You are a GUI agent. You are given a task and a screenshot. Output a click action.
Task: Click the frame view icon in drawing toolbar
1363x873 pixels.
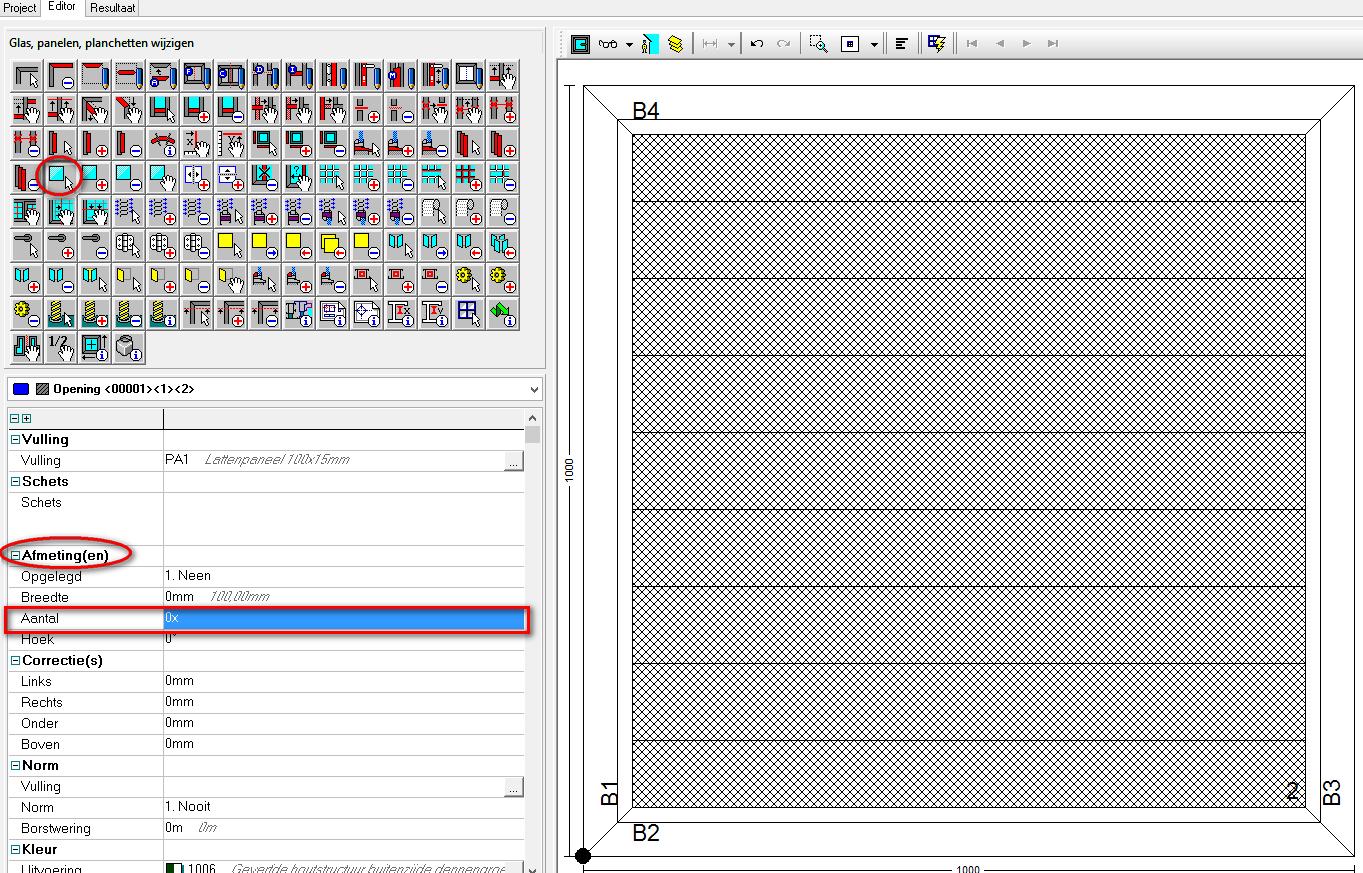580,44
